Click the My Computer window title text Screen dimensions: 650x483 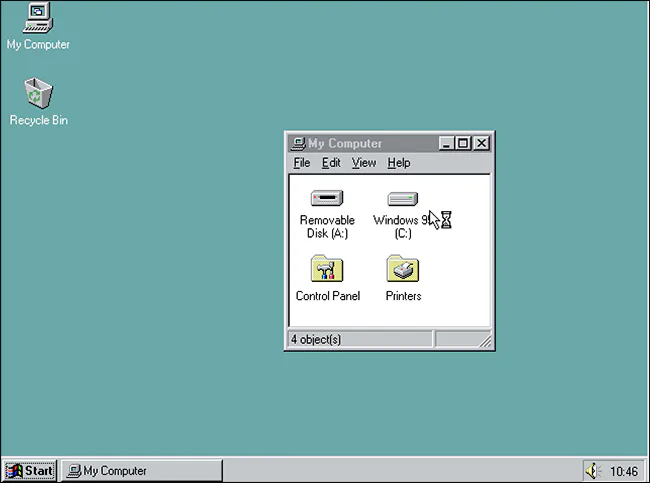(345, 143)
